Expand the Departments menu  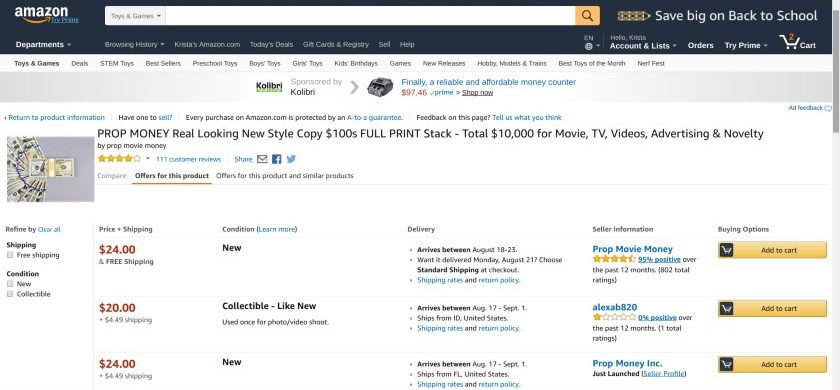pos(43,44)
